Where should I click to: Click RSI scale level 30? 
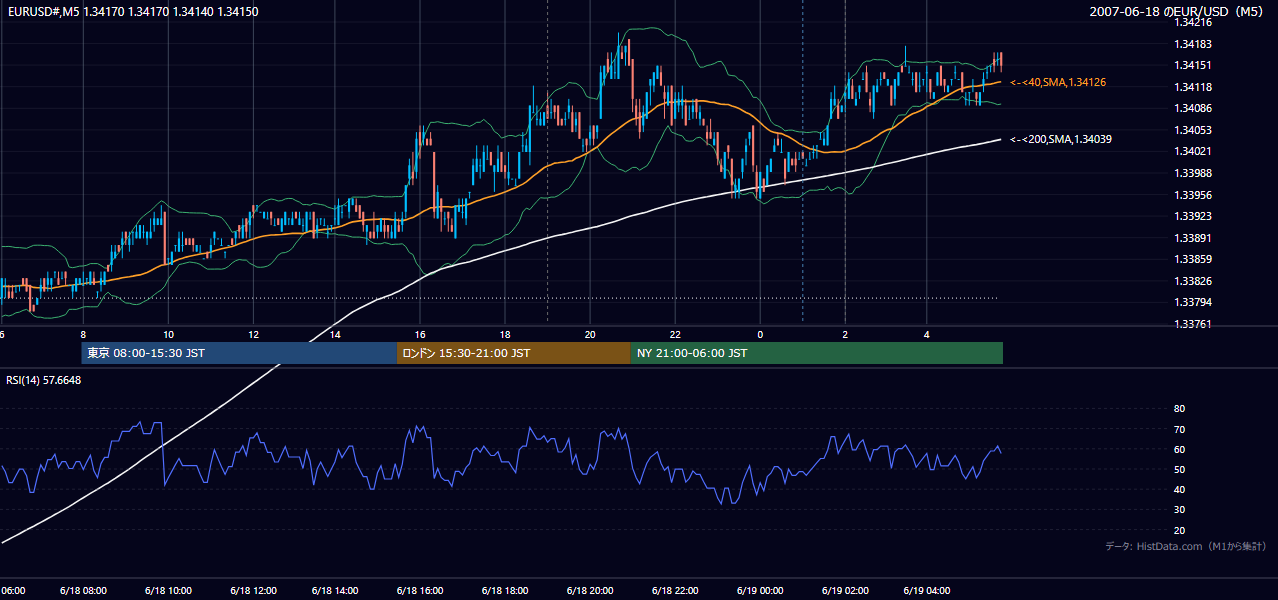tap(1179, 510)
